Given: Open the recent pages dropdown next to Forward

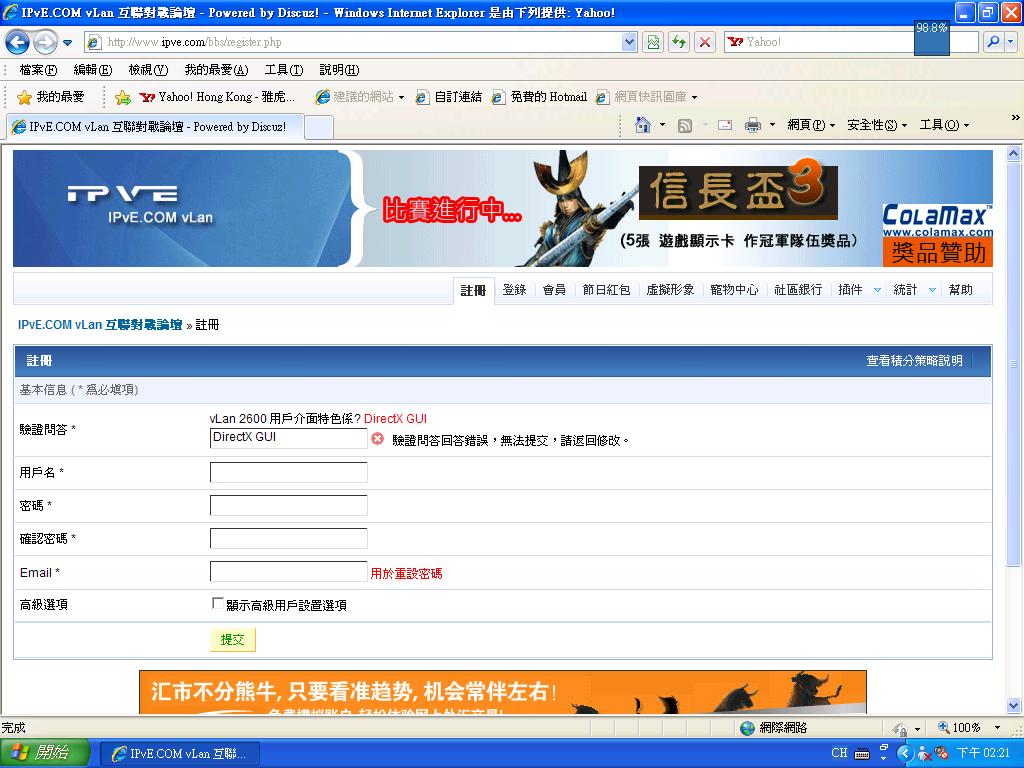Looking at the screenshot, I should pyautogui.click(x=67, y=43).
